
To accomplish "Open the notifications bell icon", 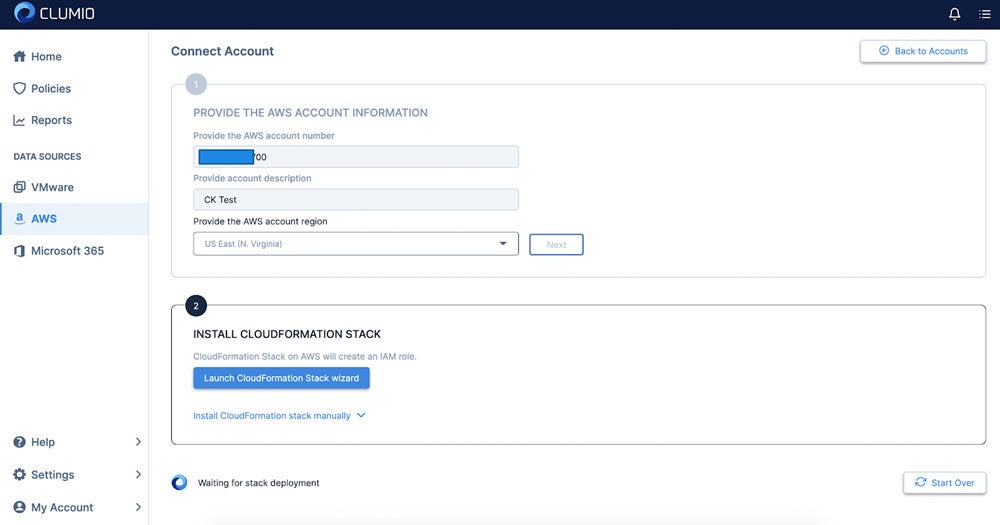I will coord(954,13).
